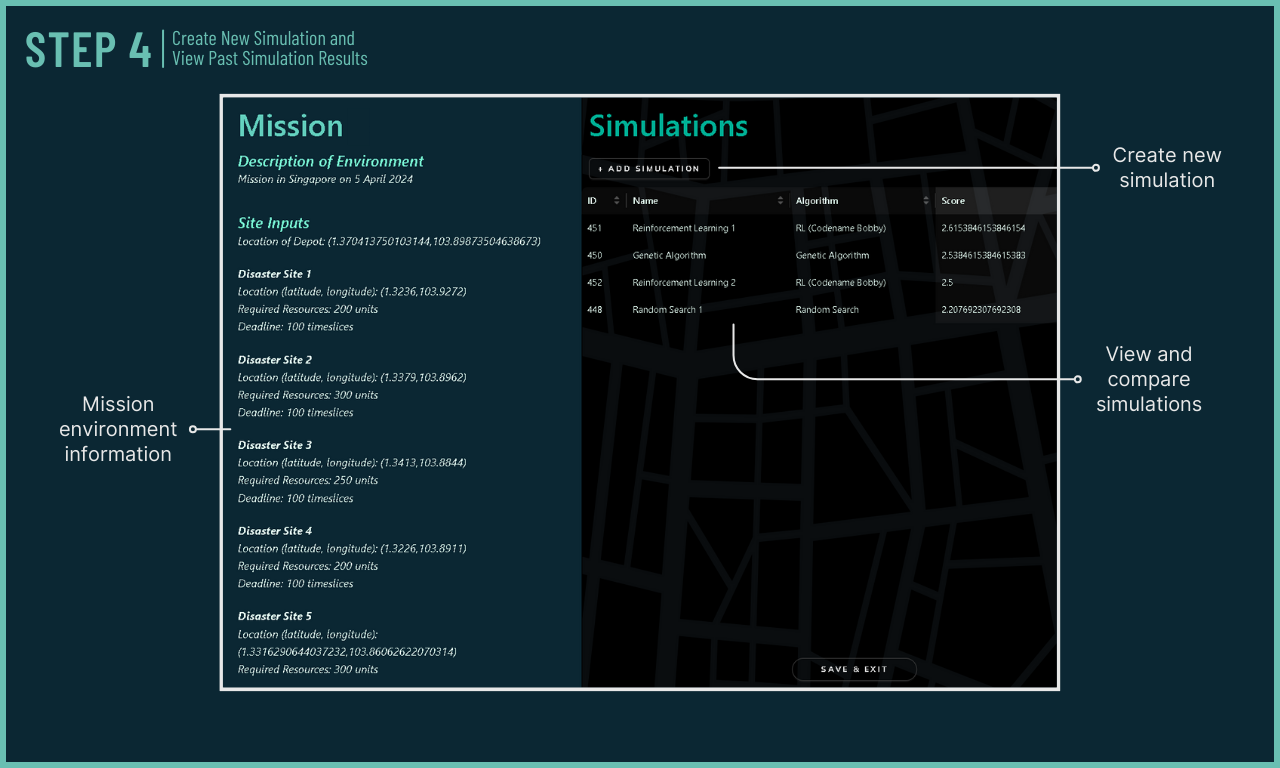Click the Mission heading

[290, 126]
